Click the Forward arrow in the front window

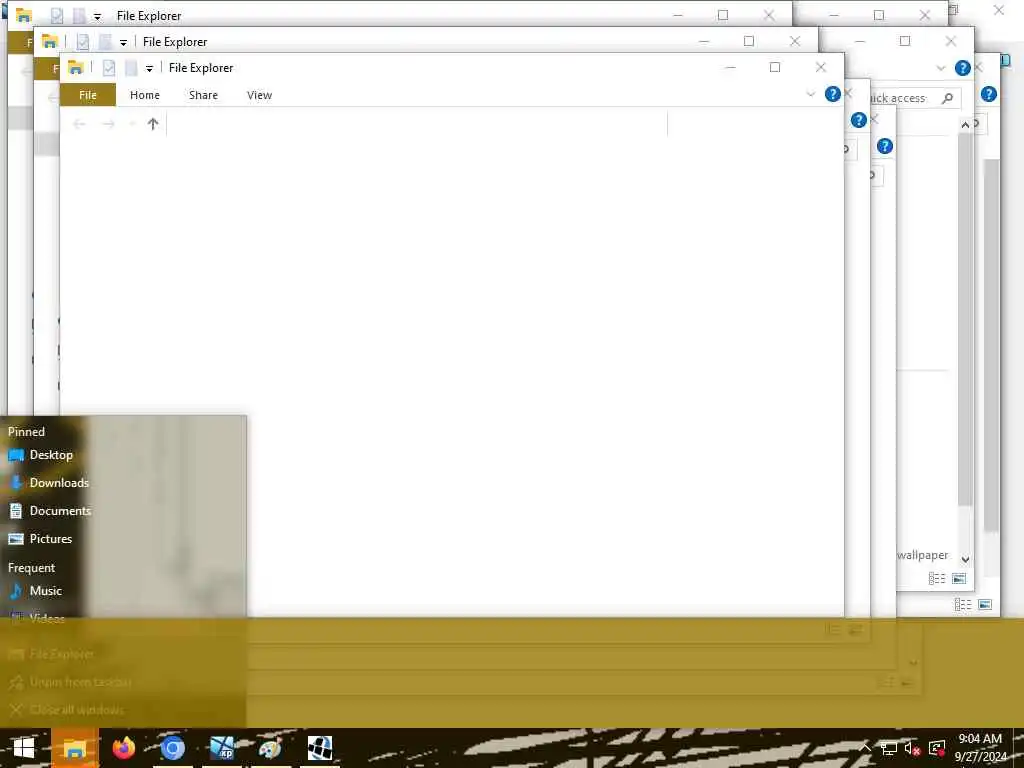click(108, 123)
